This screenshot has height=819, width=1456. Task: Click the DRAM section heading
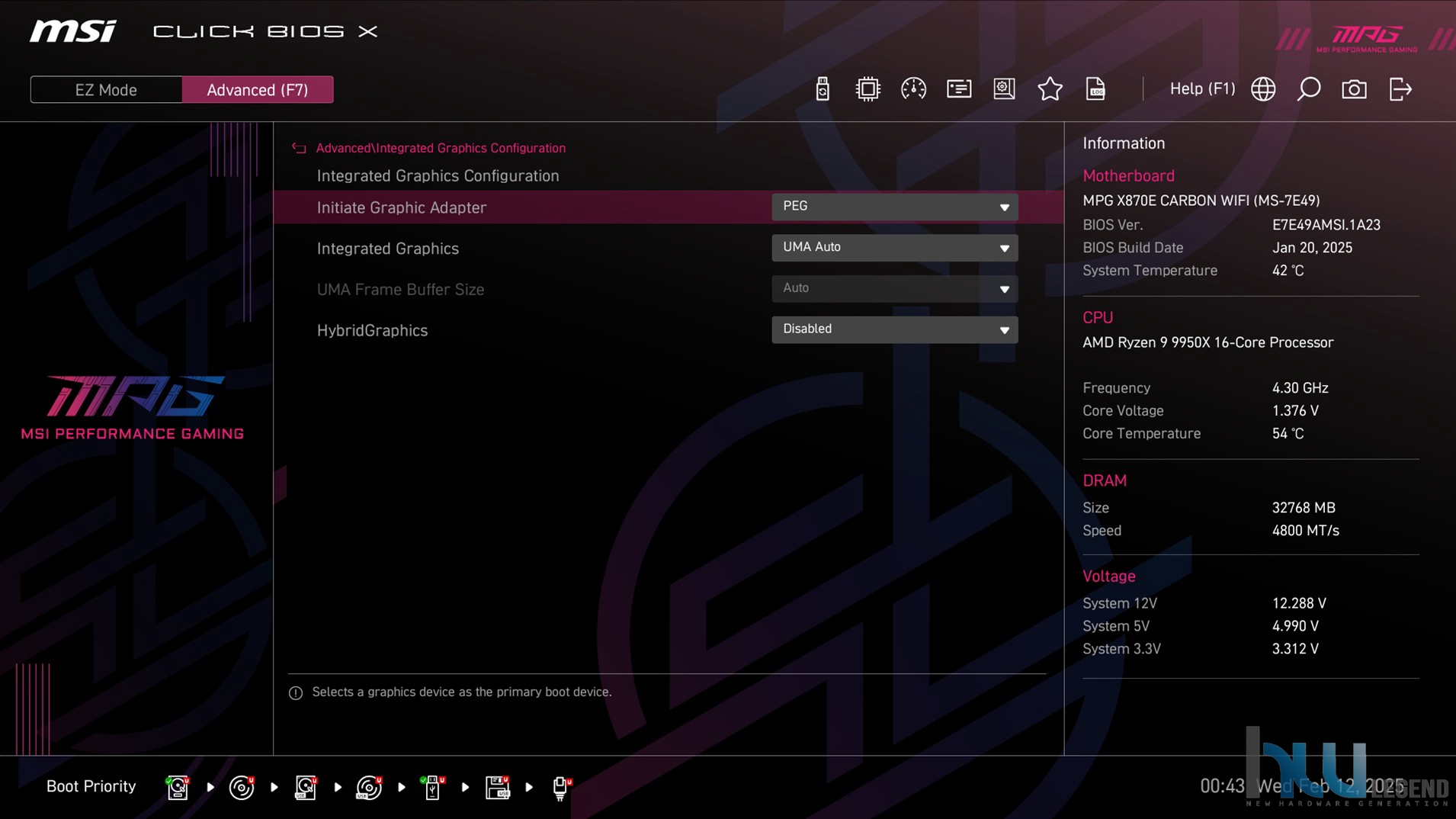1104,481
